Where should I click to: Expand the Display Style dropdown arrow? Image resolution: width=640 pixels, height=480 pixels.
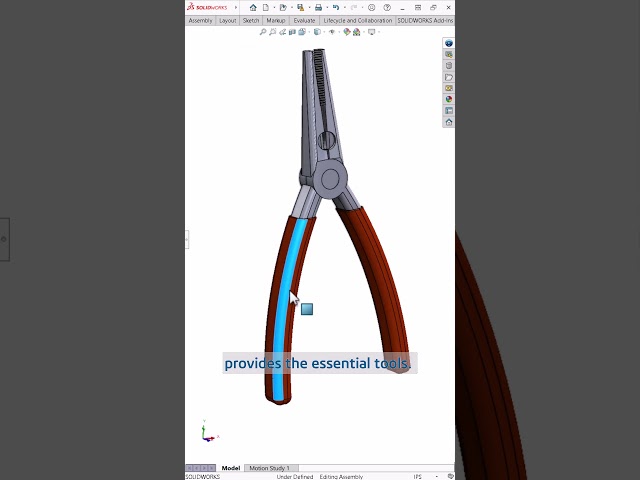pyautogui.click(x=324, y=32)
